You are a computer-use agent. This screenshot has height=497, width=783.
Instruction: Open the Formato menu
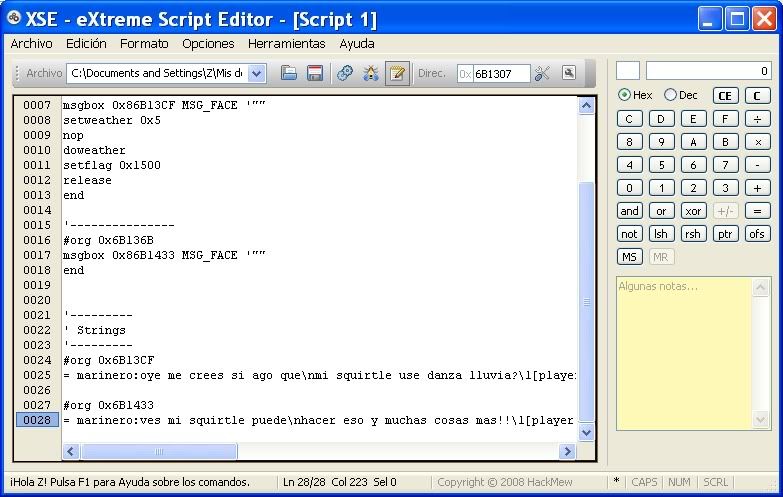click(x=144, y=44)
